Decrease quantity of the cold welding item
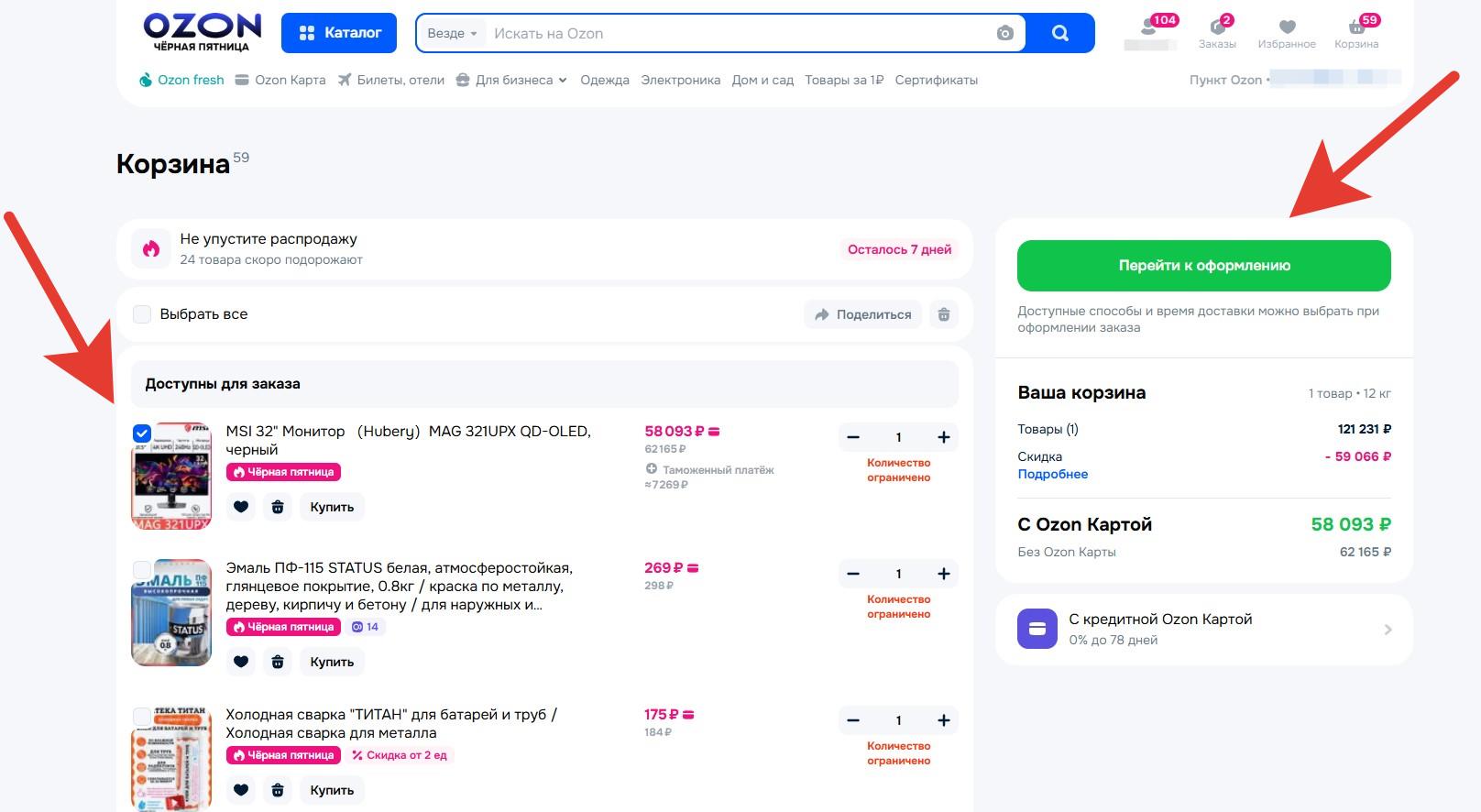Screen dimensions: 1481x812 pos(853,720)
